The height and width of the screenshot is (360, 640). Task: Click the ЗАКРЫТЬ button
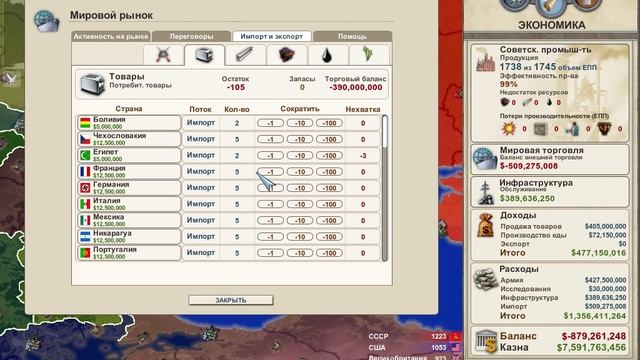click(x=231, y=300)
